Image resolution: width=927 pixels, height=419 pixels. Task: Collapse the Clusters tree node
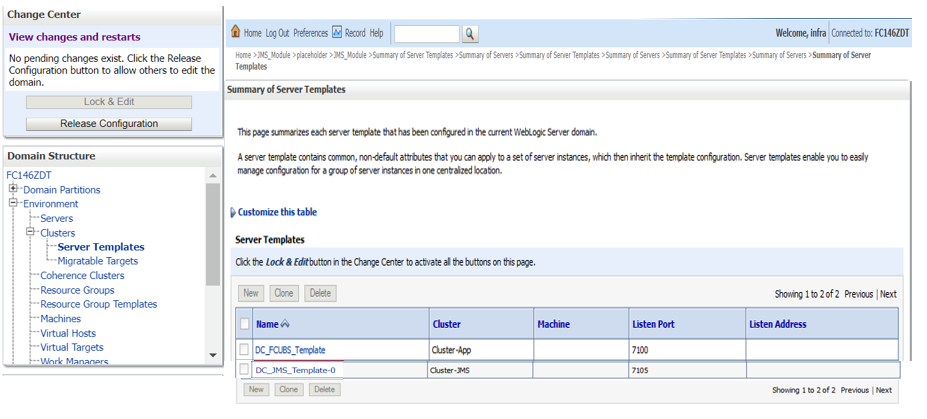click(31, 232)
